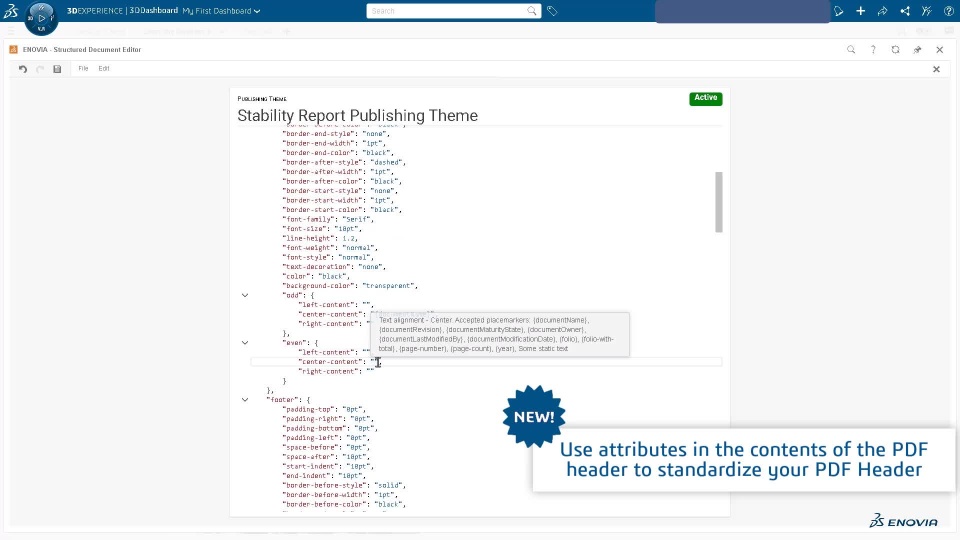Image resolution: width=960 pixels, height=540 pixels.
Task: Open notifications icon in top bar
Action: (839, 11)
